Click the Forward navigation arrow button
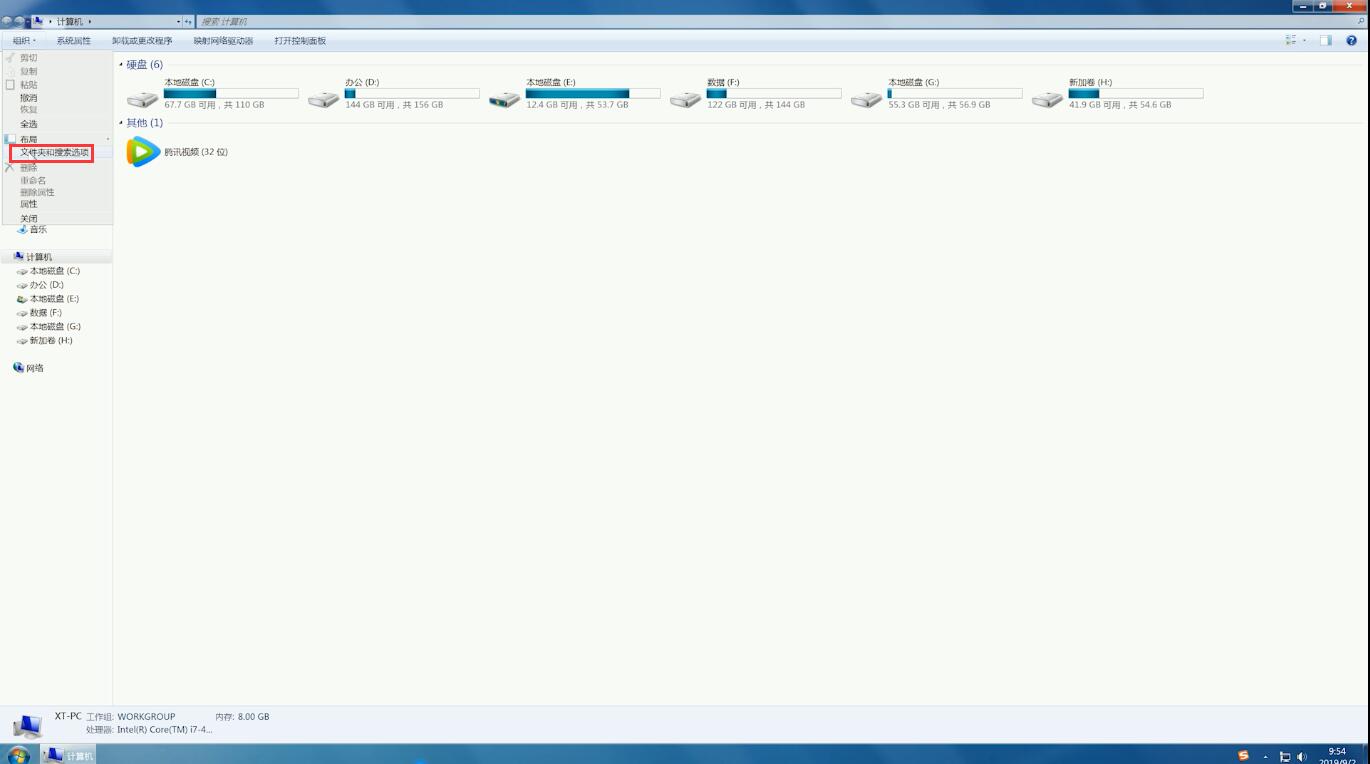The image size is (1370, 764). [20, 21]
